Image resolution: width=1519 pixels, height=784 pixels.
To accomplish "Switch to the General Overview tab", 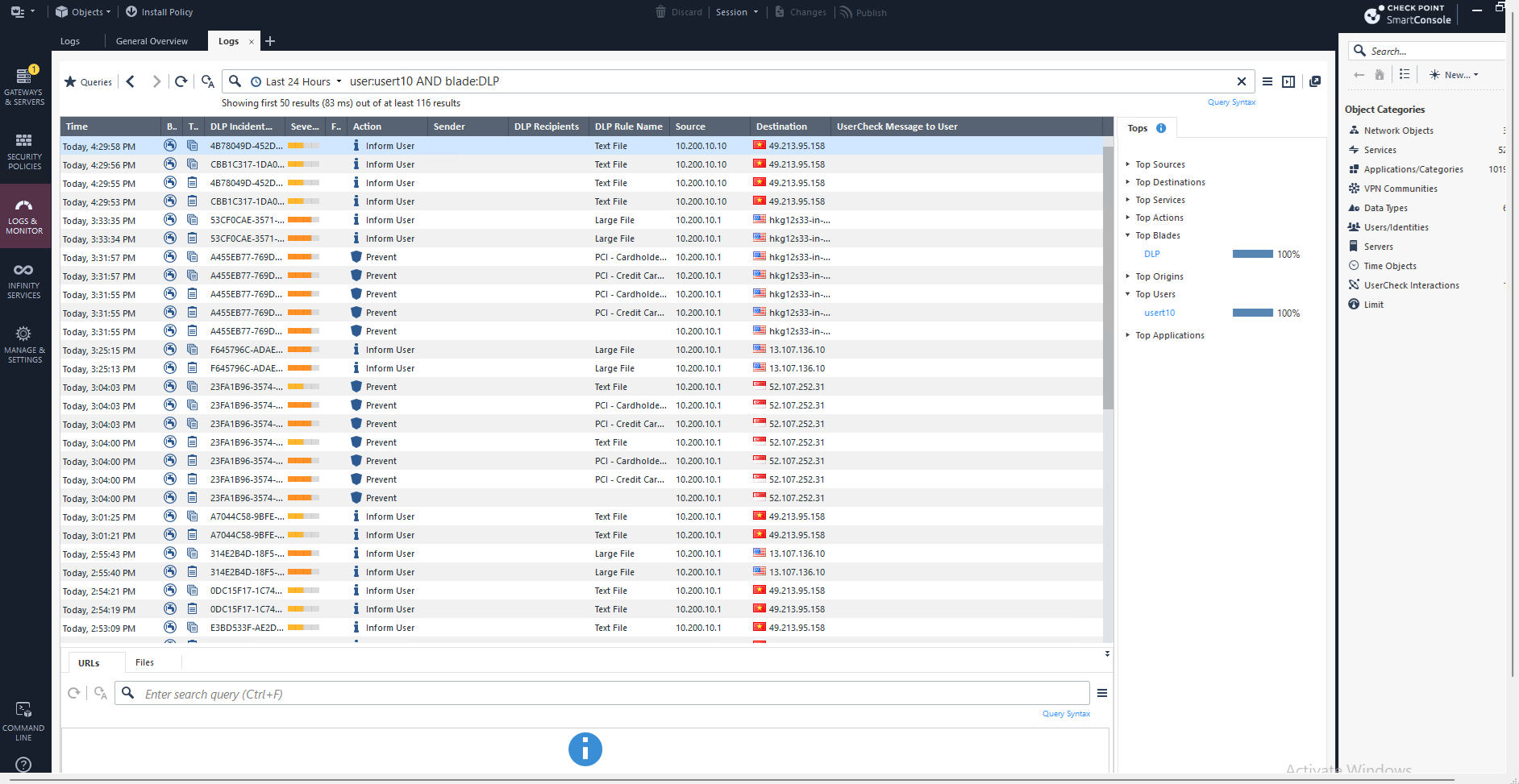I will 152,40.
